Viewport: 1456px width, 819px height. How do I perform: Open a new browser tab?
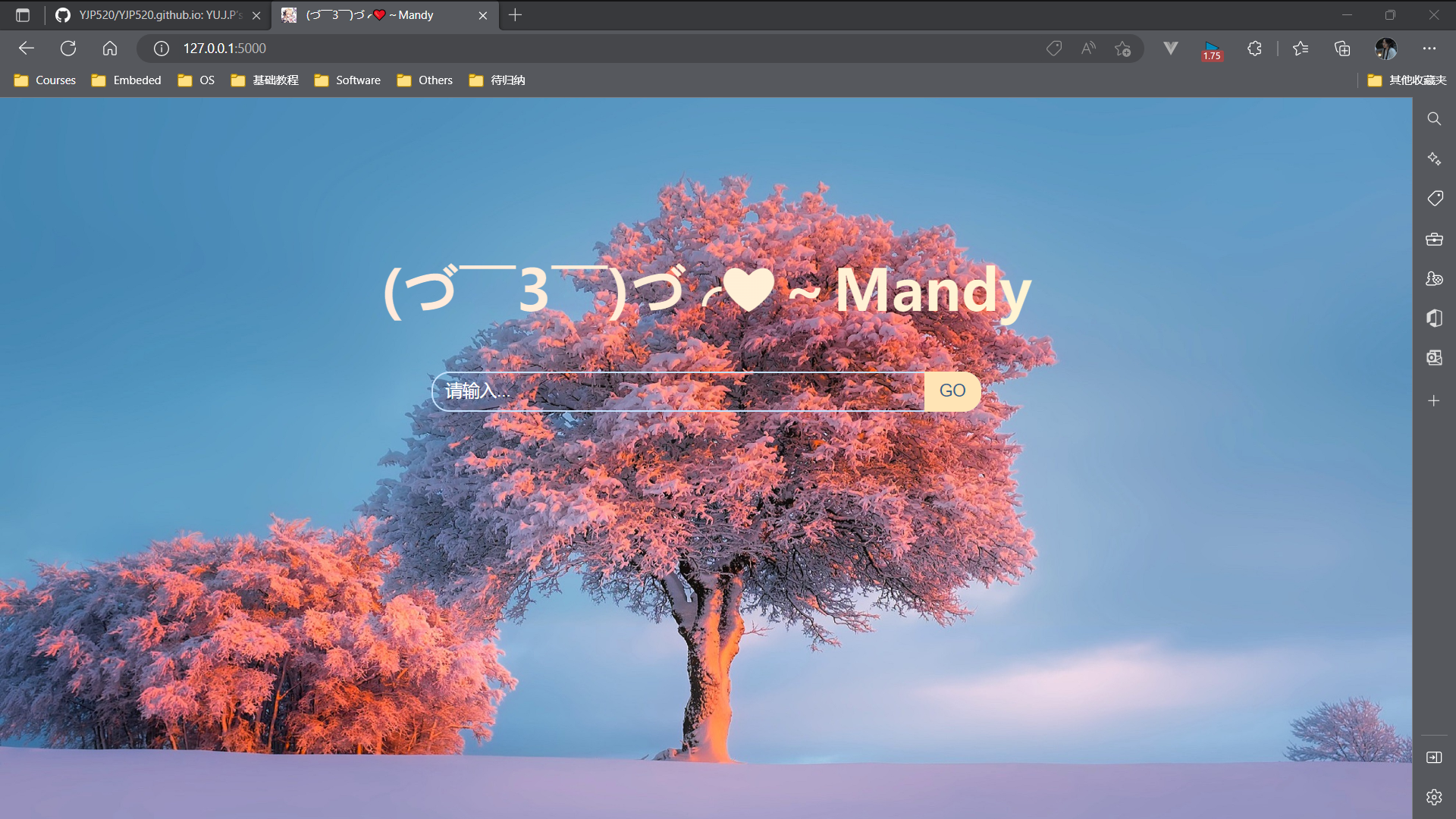(x=515, y=15)
